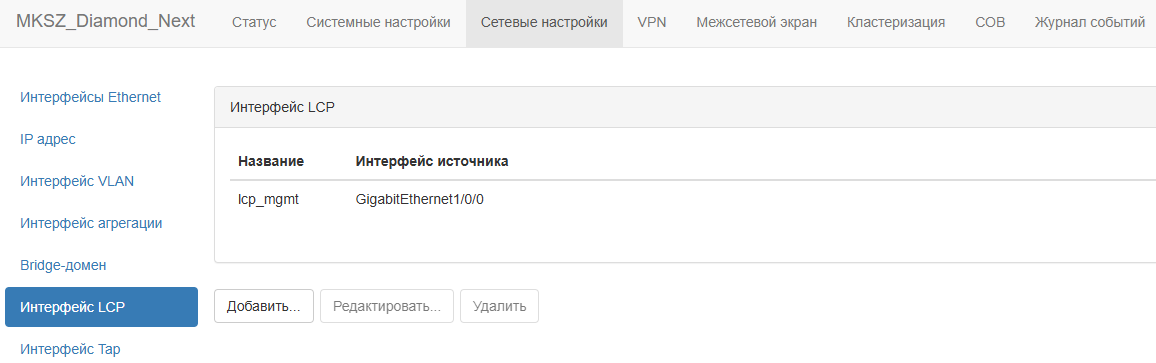Open the VPN tab
Viewport: 1156px width, 363px height.
click(x=652, y=23)
